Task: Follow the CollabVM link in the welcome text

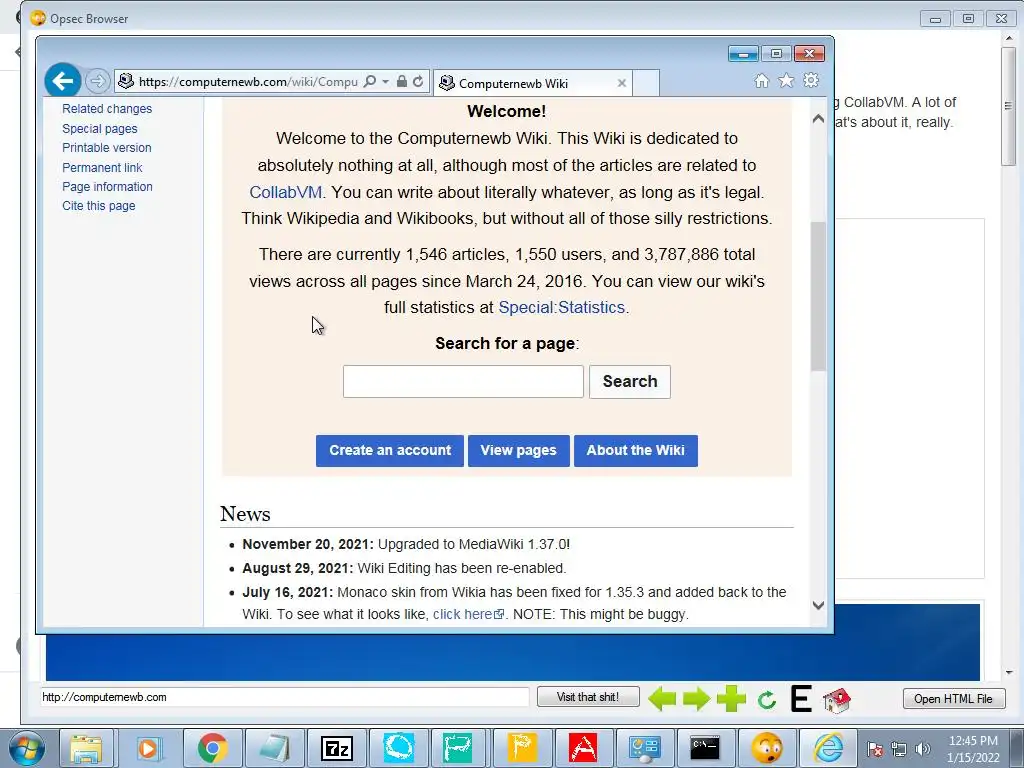Action: click(285, 192)
